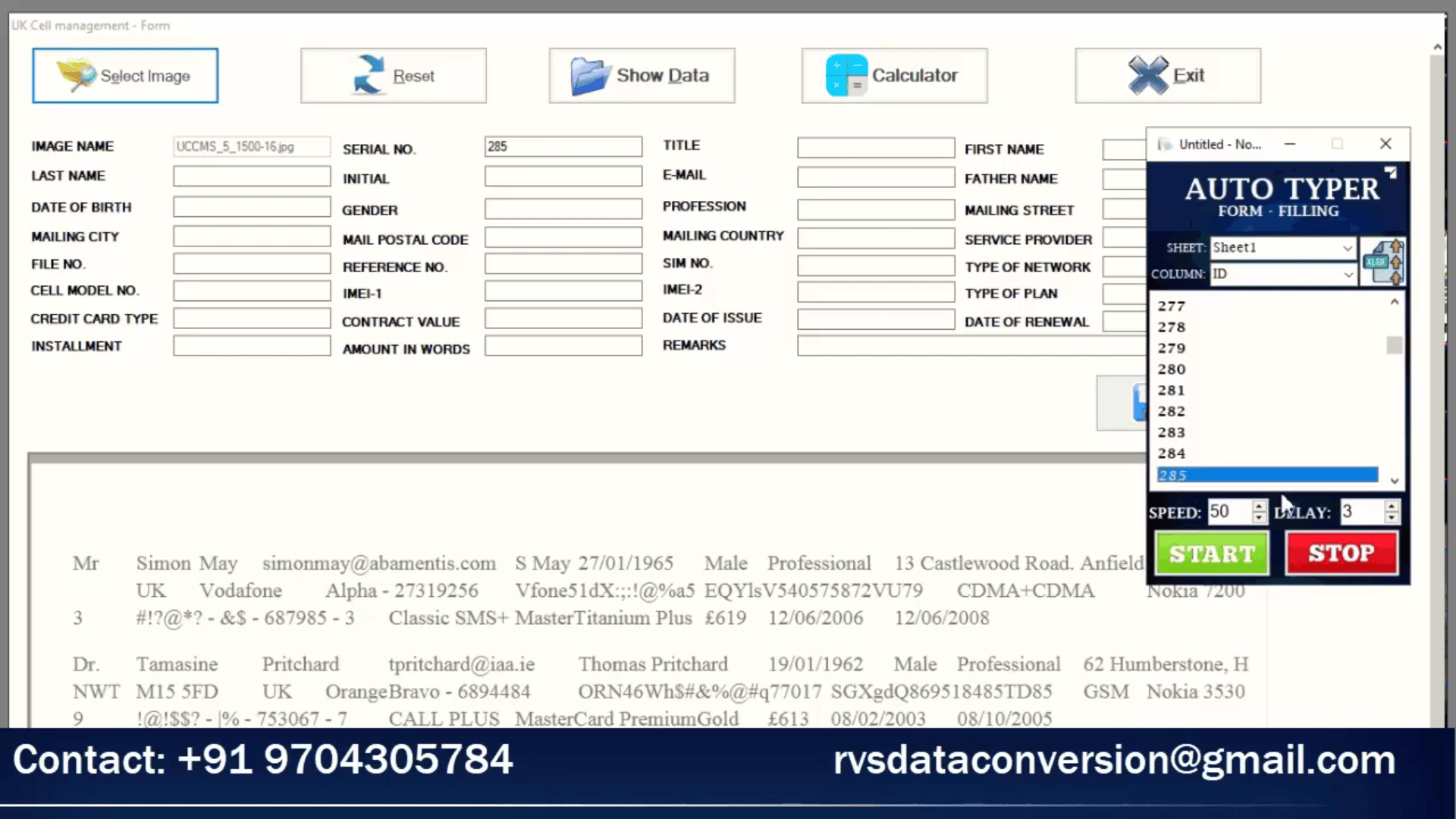1456x819 pixels.
Task: Click STOP in Auto Typer
Action: pos(1341,554)
